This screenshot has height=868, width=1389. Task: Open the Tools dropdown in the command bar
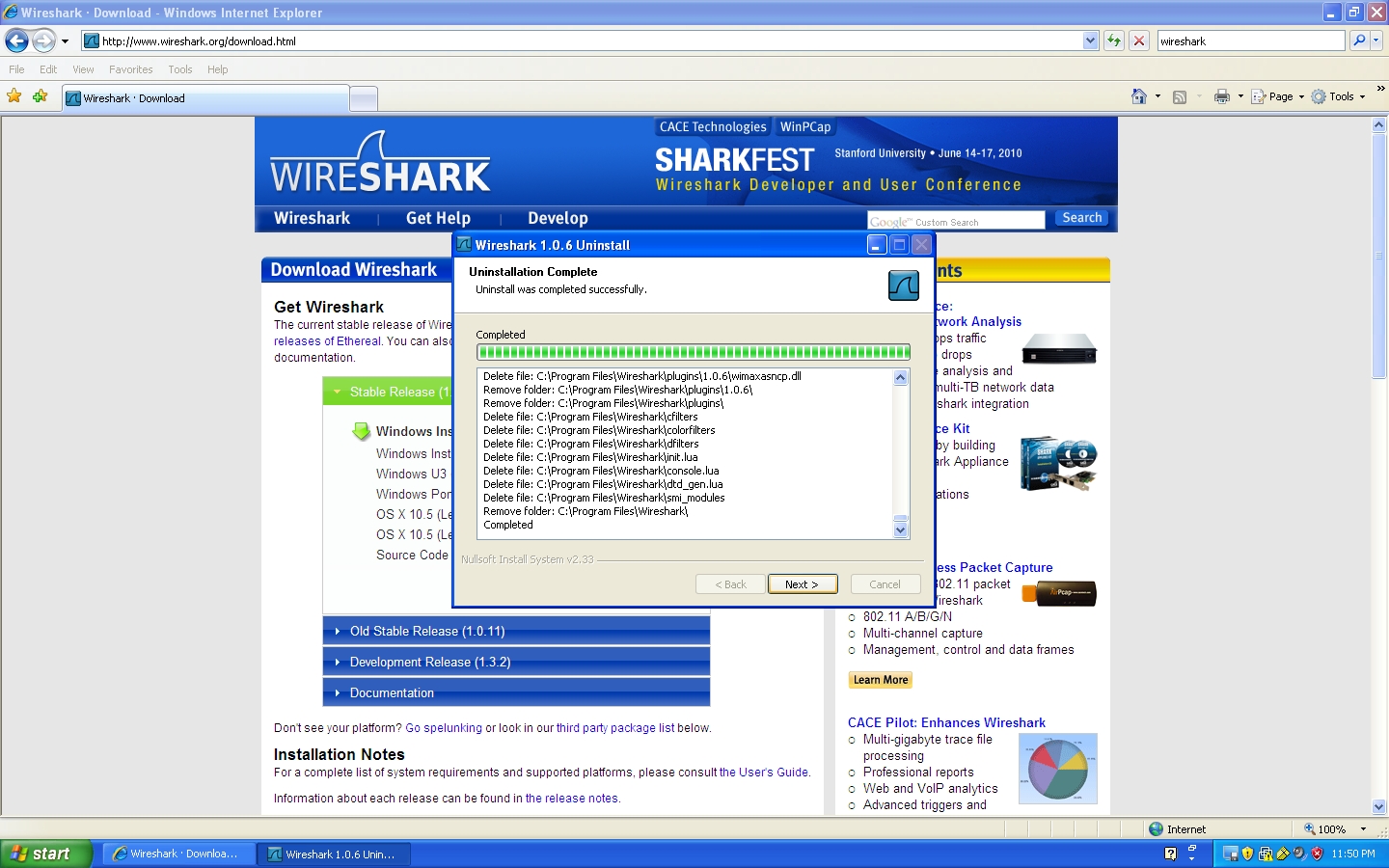coord(1339,96)
